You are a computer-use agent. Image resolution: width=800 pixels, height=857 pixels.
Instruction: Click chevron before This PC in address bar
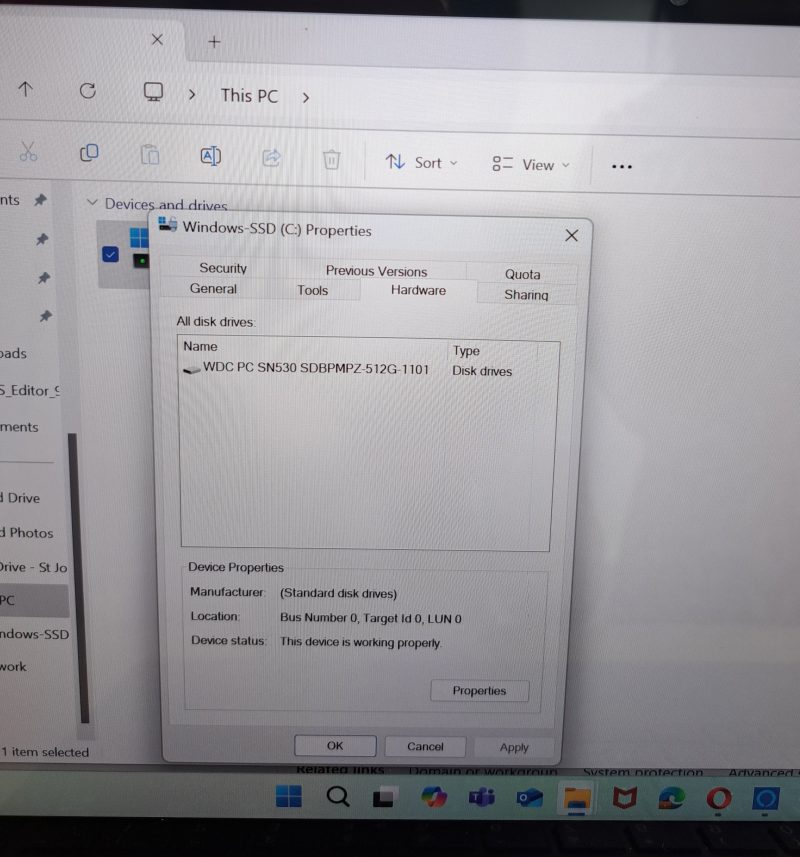192,95
